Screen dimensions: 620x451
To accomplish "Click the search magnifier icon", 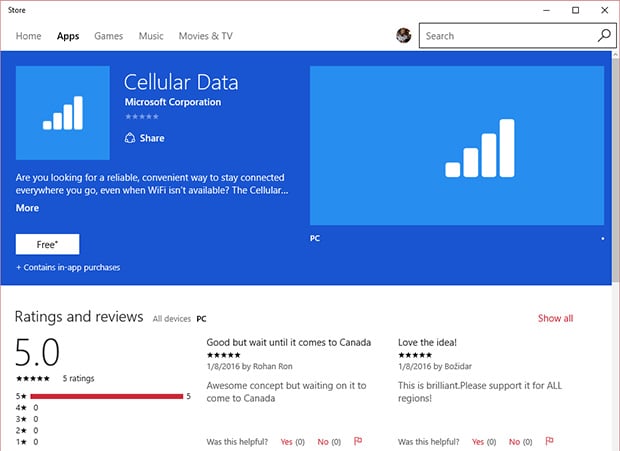I will coord(603,36).
